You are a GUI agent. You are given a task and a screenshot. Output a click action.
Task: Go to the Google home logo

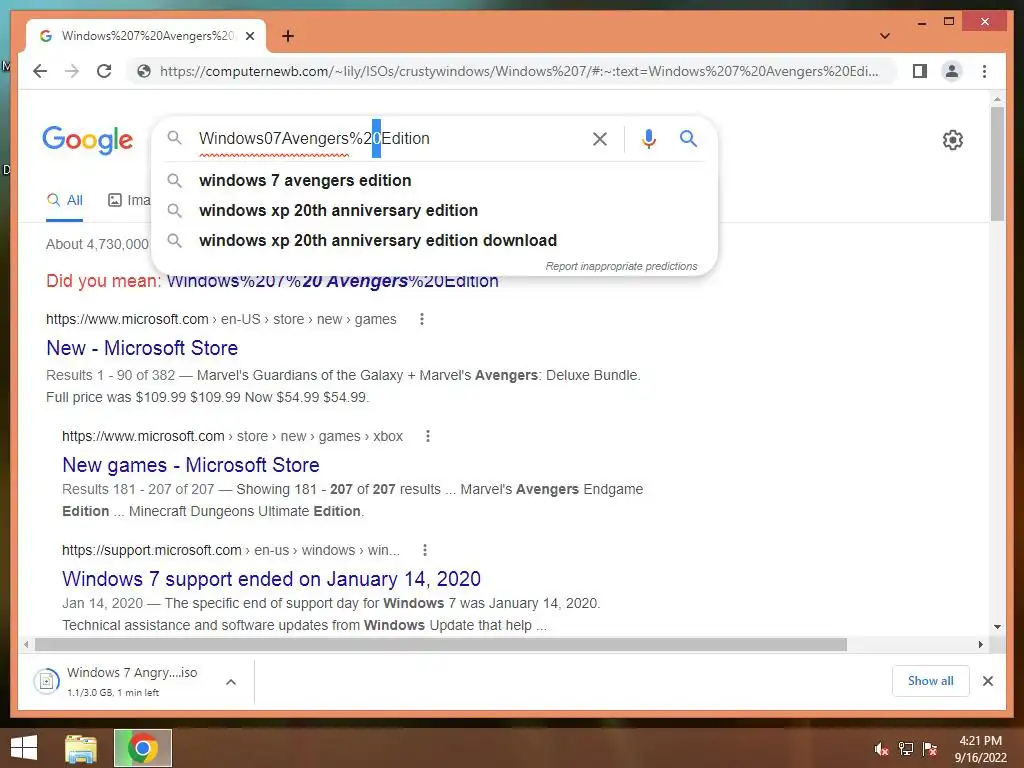88,140
